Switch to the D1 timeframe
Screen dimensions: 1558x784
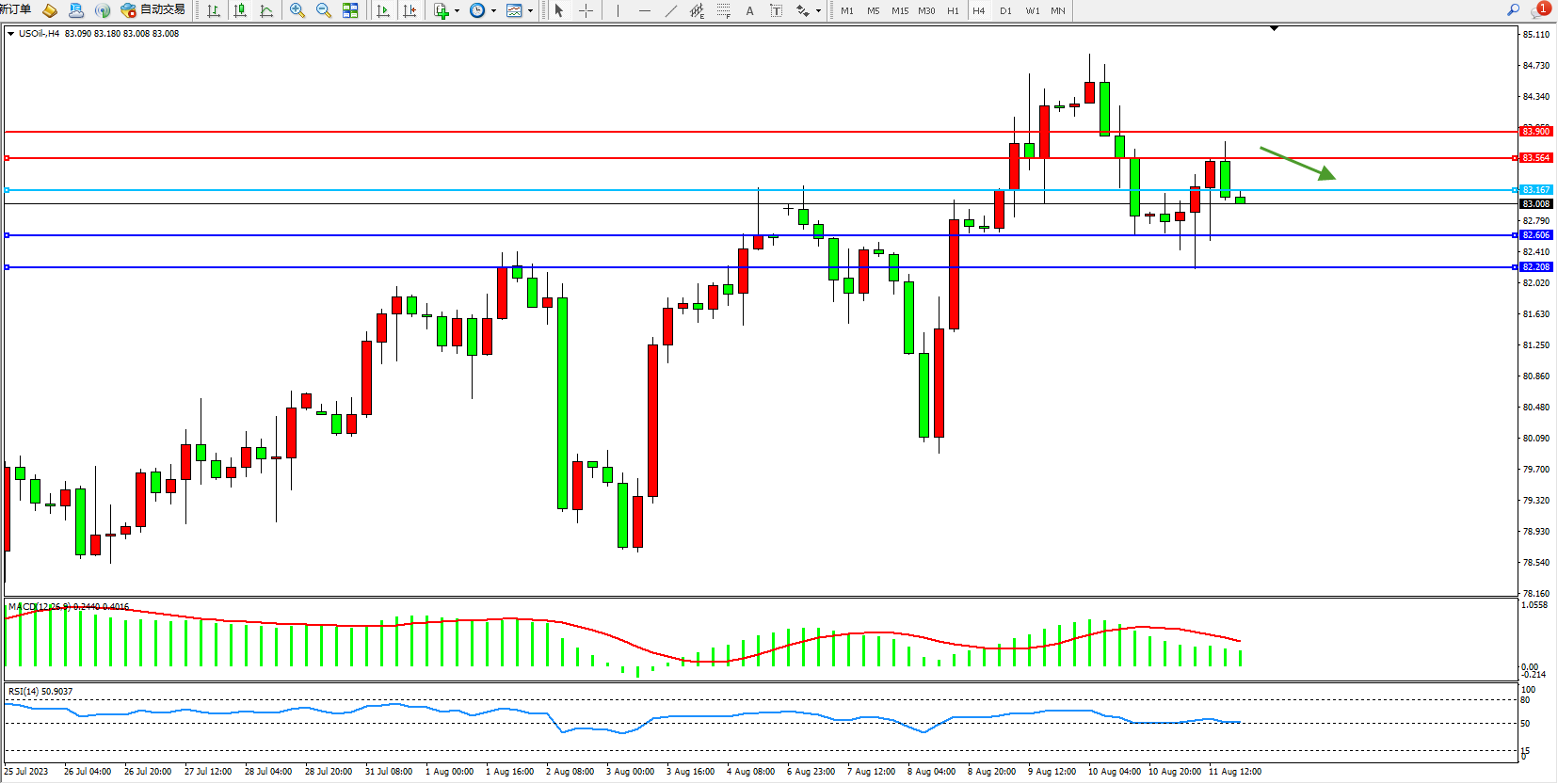click(x=1005, y=10)
